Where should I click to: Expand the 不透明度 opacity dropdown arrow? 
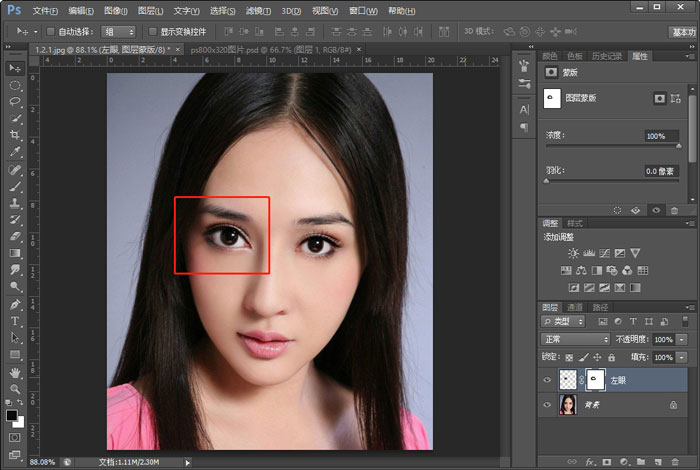[x=683, y=340]
